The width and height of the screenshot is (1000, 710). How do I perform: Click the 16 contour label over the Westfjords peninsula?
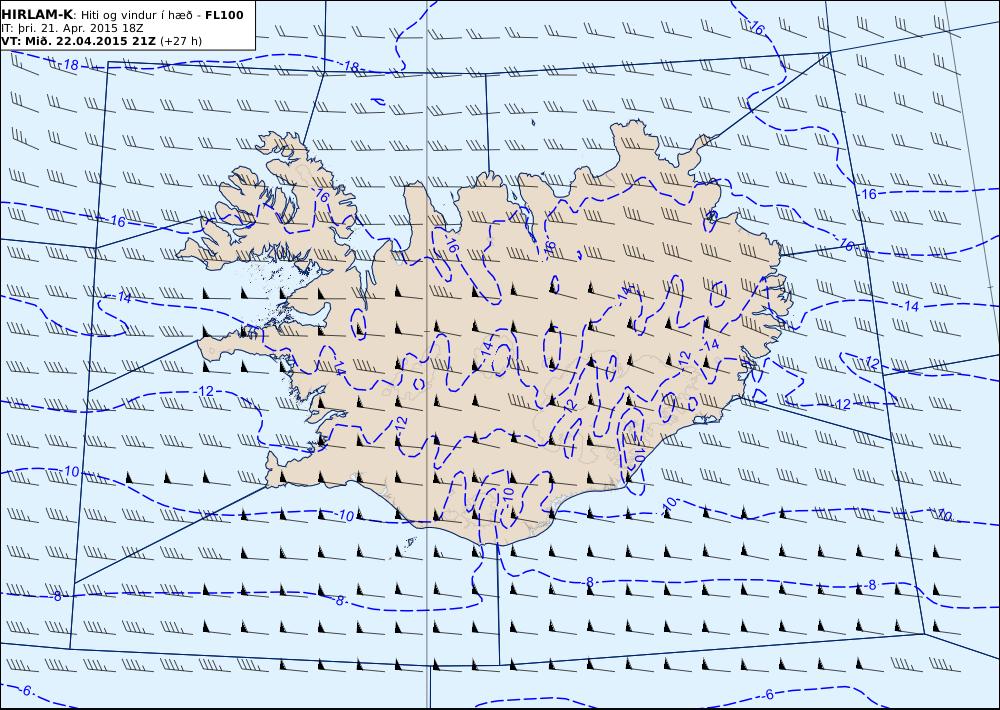tap(323, 197)
